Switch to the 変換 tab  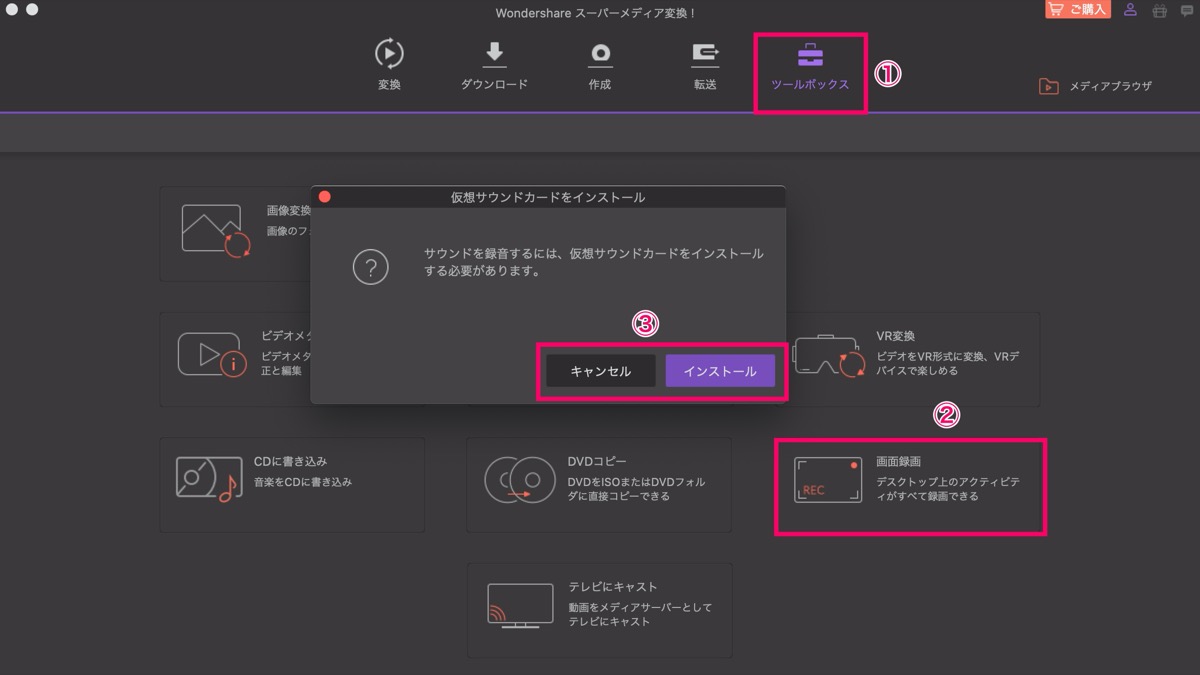click(389, 64)
